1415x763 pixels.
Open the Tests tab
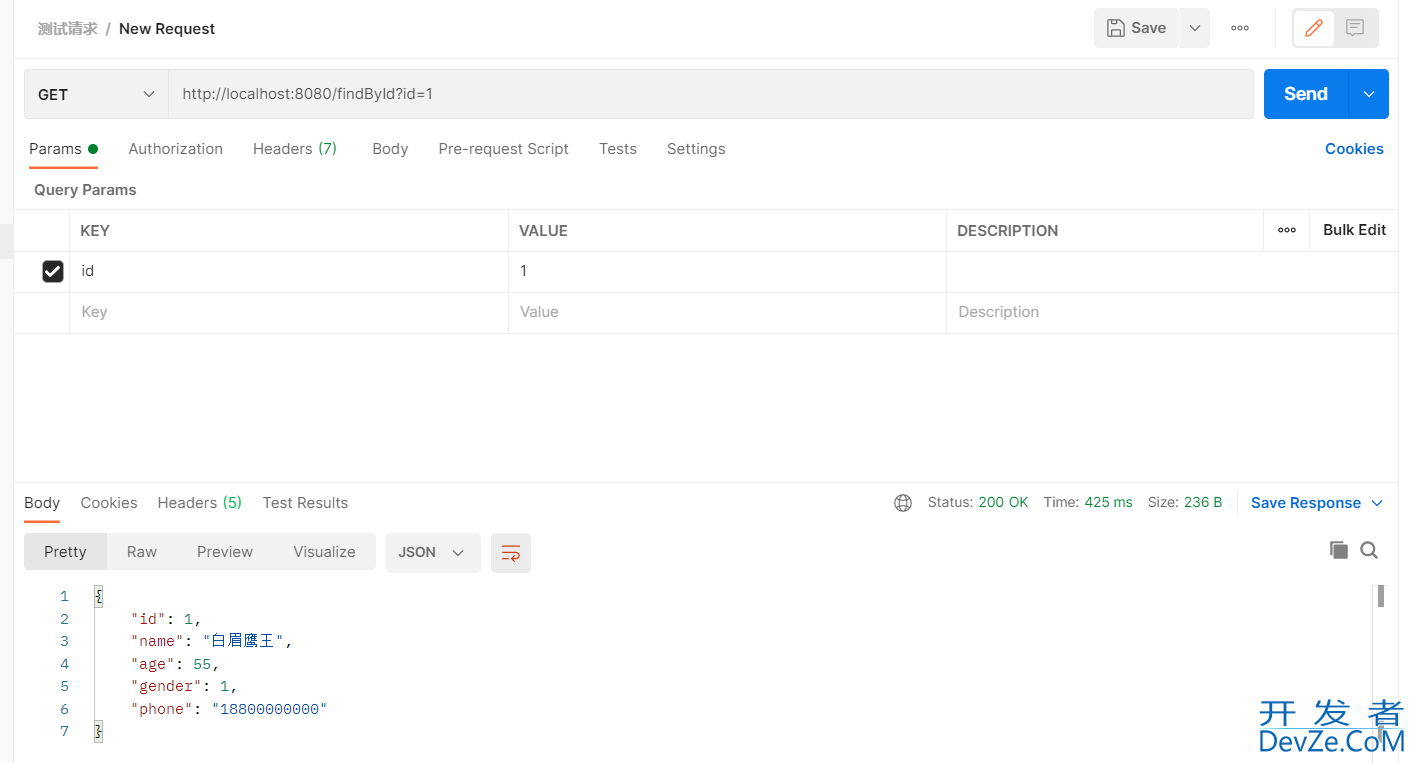coord(618,149)
